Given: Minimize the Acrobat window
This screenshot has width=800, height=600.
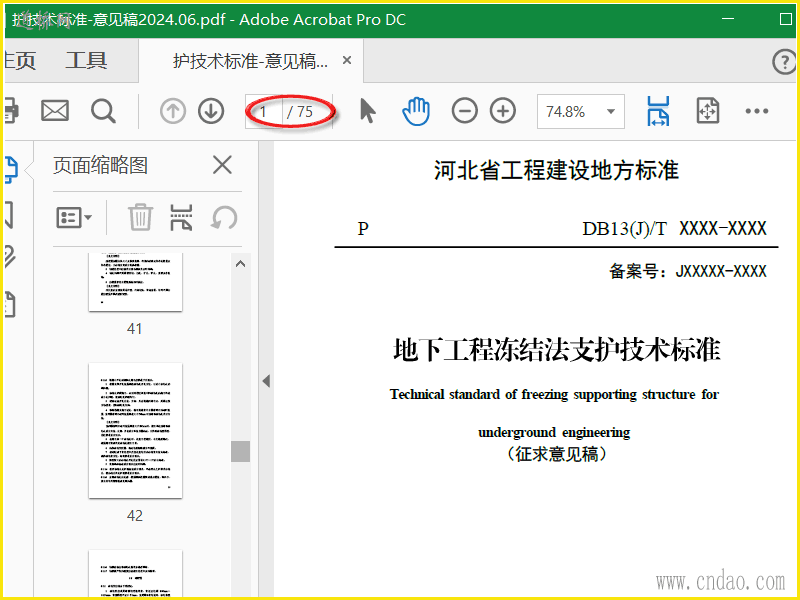Looking at the screenshot, I should point(728,19).
